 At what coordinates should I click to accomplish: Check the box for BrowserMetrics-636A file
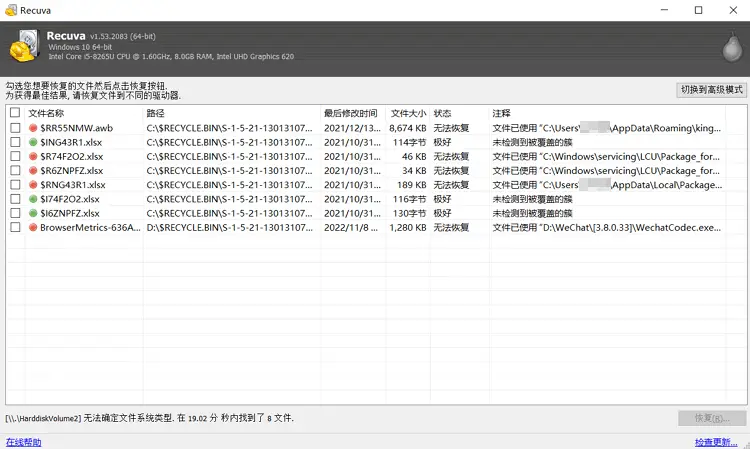pyautogui.click(x=15, y=227)
